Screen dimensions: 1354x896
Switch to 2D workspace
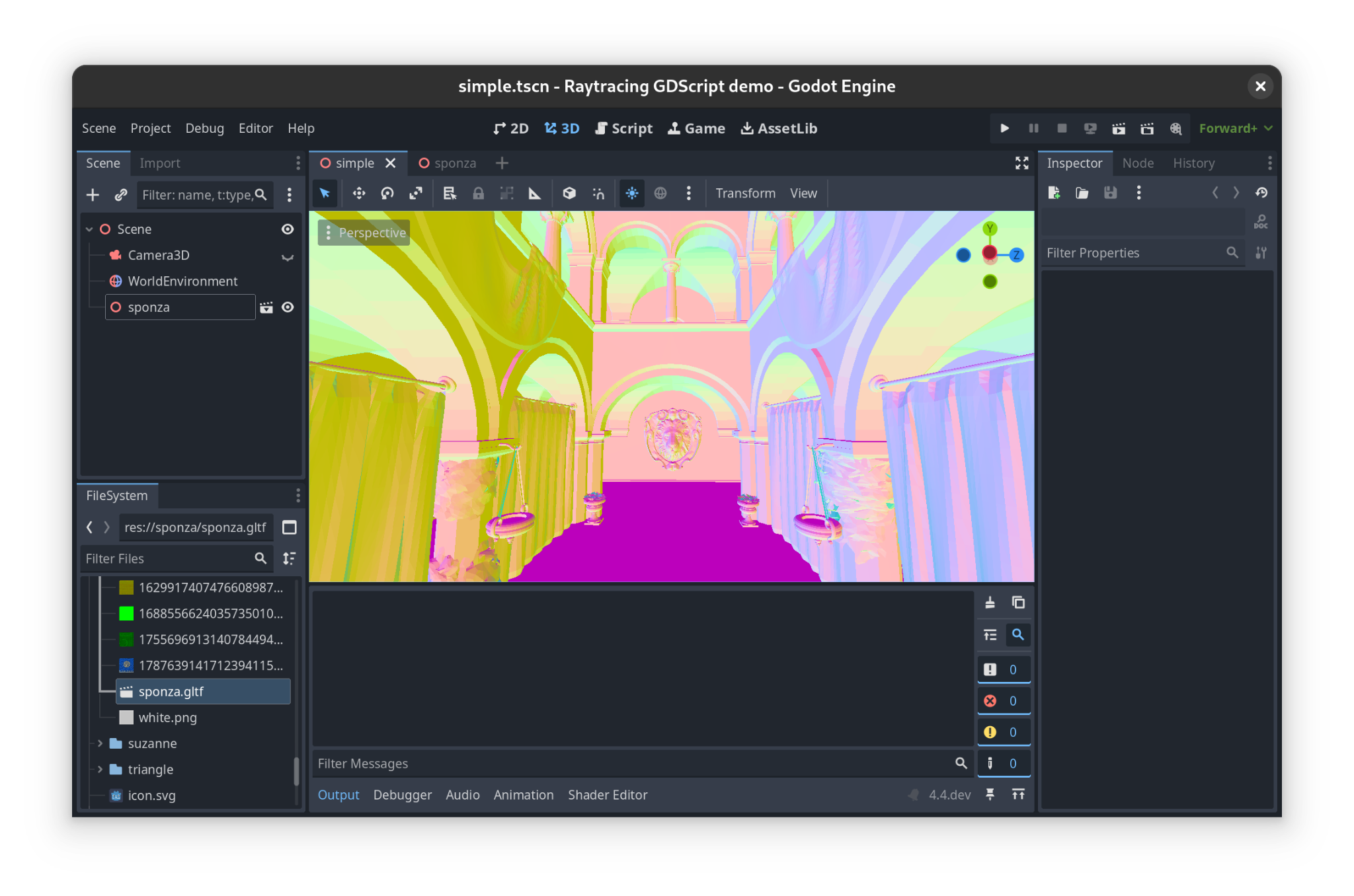click(x=511, y=128)
